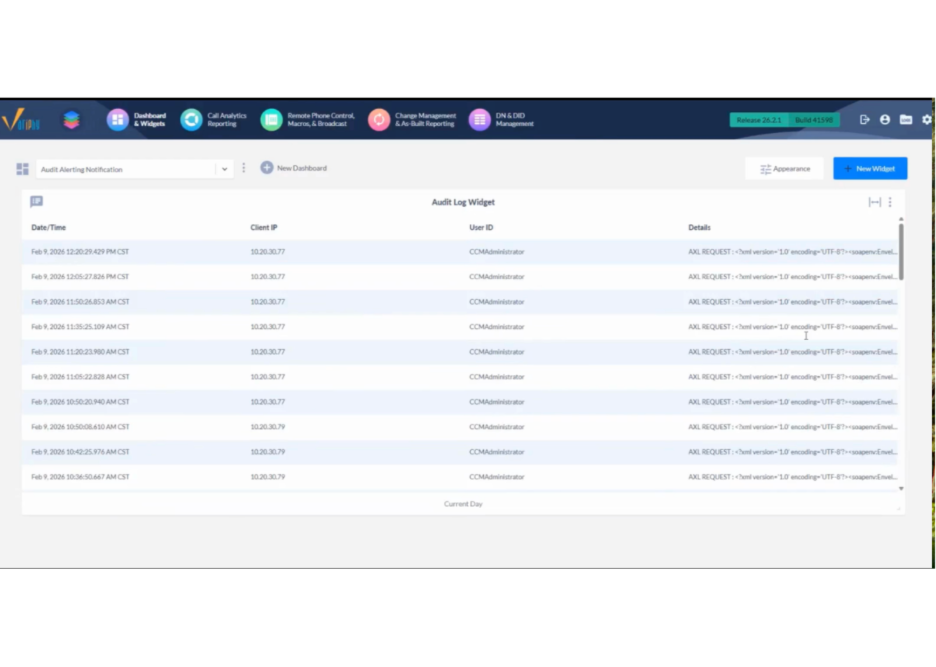Open the user profile account icon
The width and height of the screenshot is (936, 667).
pos(885,120)
